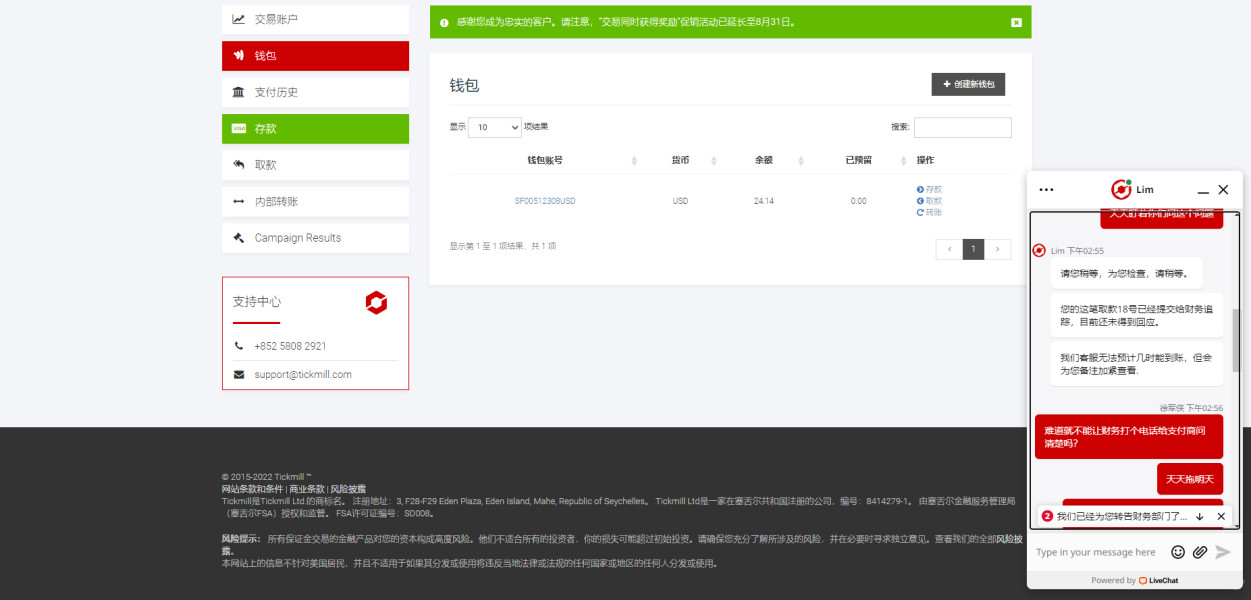Dismiss the green promotion notice

point(1016,22)
